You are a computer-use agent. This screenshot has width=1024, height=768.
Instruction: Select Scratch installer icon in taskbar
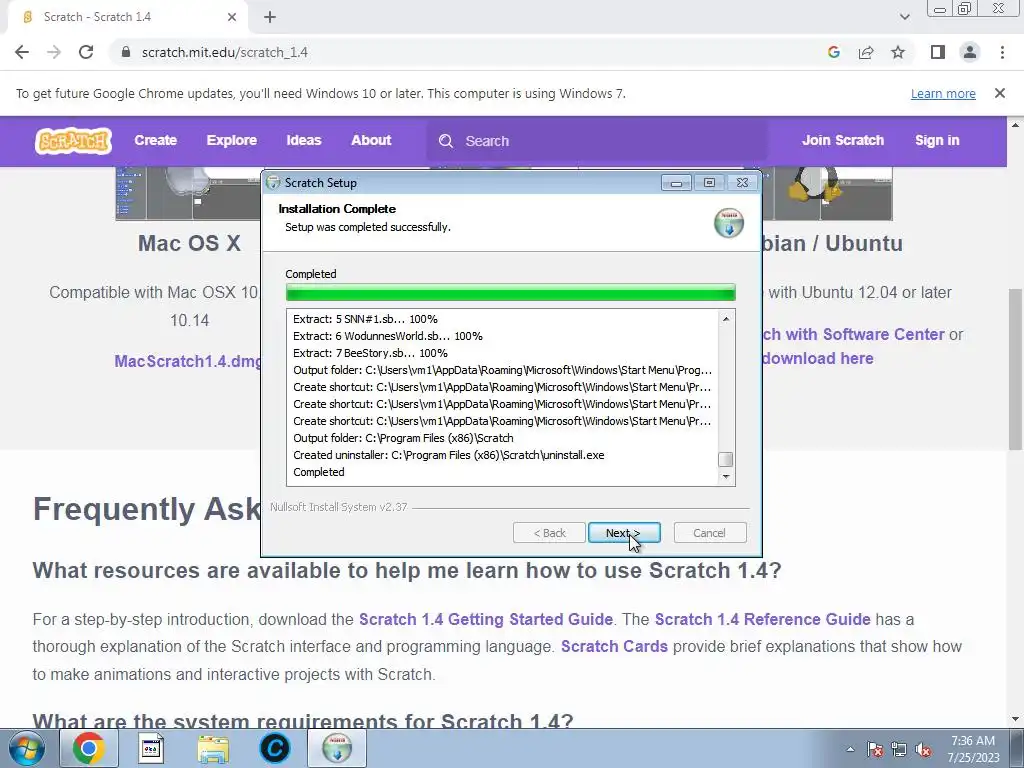point(337,748)
